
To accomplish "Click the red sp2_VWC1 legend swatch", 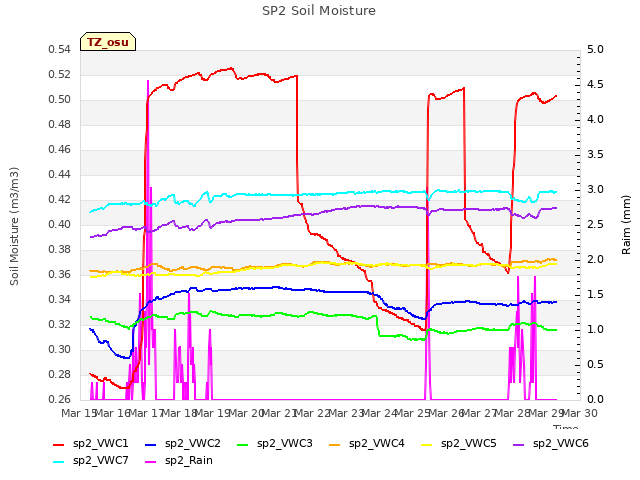I will tap(59, 444).
